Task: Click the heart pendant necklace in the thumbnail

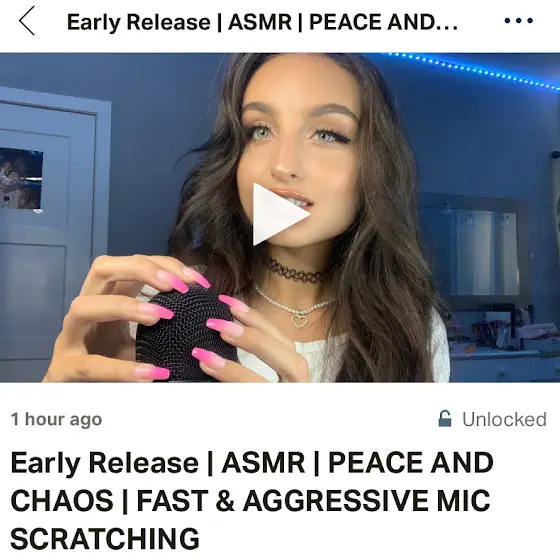Action: pos(299,319)
